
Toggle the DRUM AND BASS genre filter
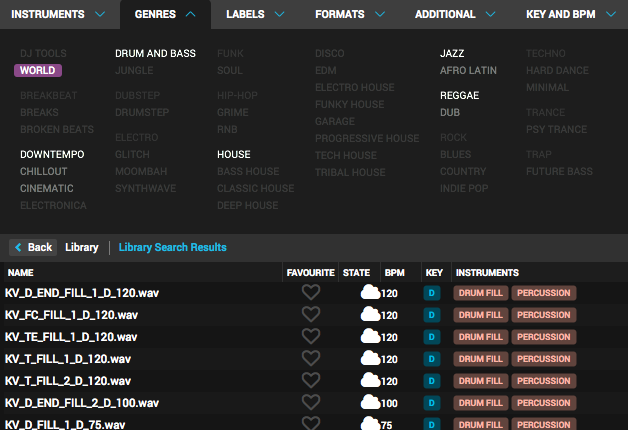point(155,53)
